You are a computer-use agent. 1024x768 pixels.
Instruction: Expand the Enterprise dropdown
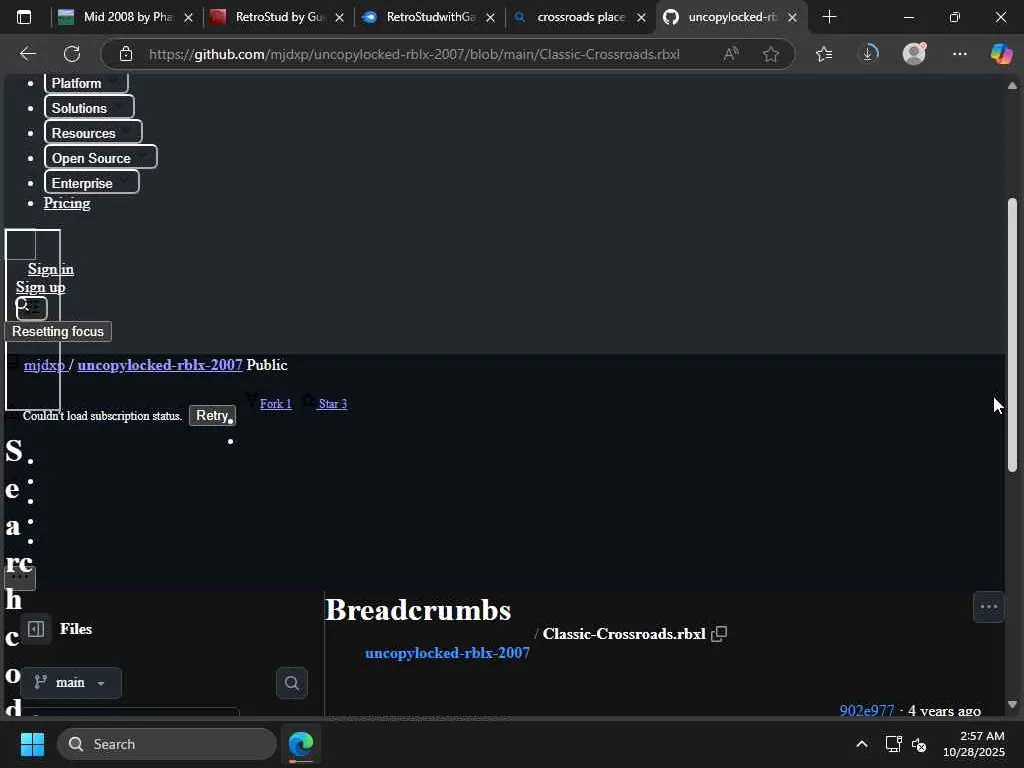pos(91,183)
